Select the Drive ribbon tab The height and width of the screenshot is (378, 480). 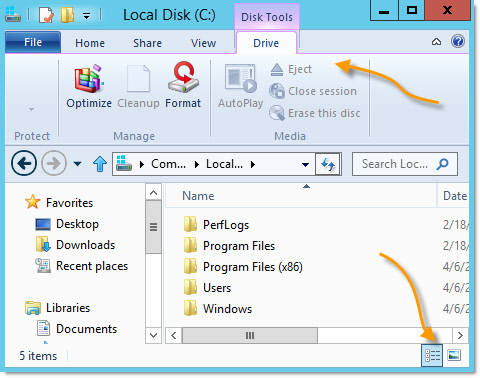coord(266,43)
